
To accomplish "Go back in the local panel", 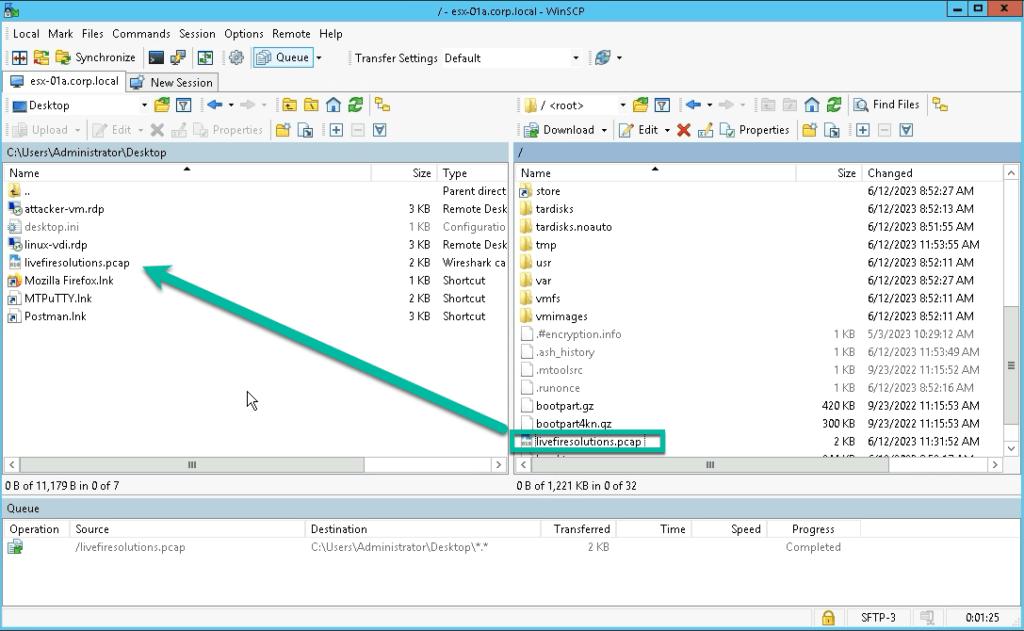I will tap(214, 105).
